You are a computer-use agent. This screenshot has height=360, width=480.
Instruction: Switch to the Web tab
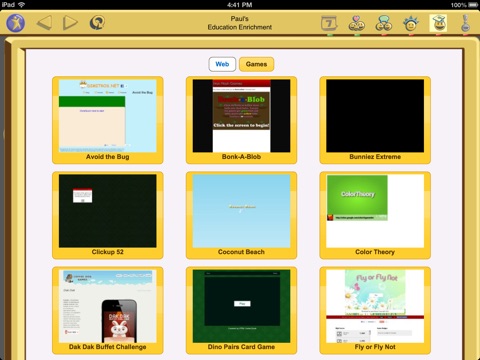tap(222, 64)
